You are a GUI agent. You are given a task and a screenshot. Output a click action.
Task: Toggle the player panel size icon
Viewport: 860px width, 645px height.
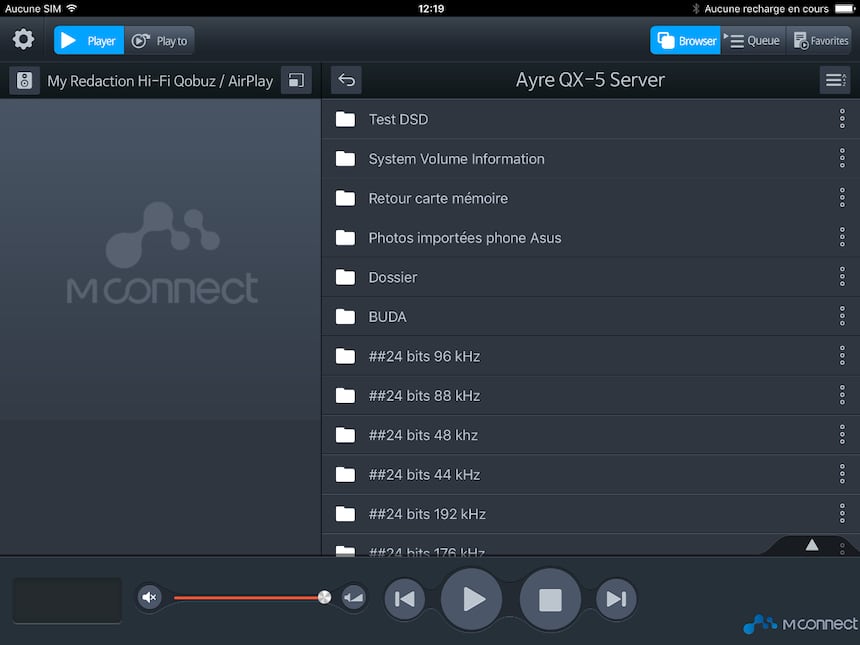(x=296, y=81)
